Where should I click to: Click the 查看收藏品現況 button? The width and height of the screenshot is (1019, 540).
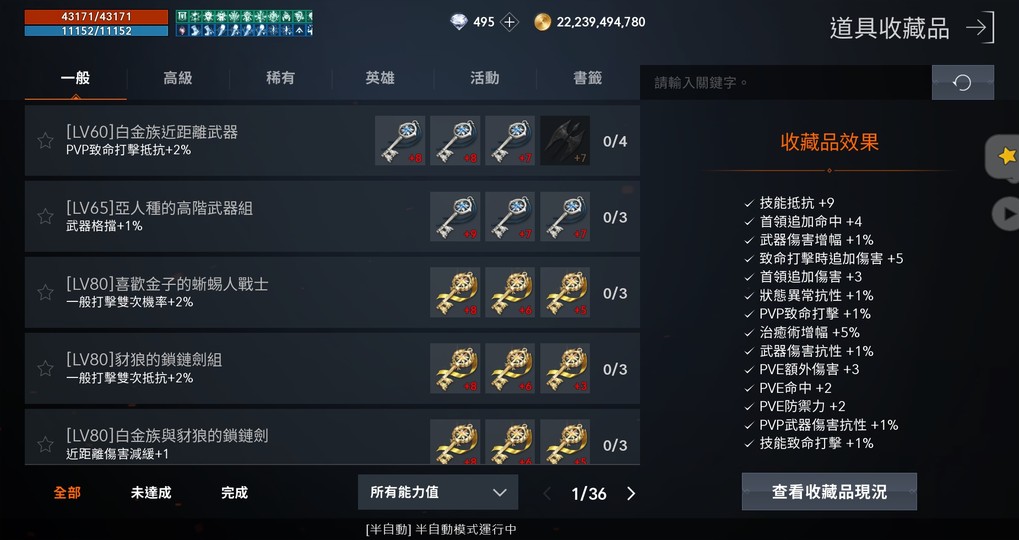829,491
